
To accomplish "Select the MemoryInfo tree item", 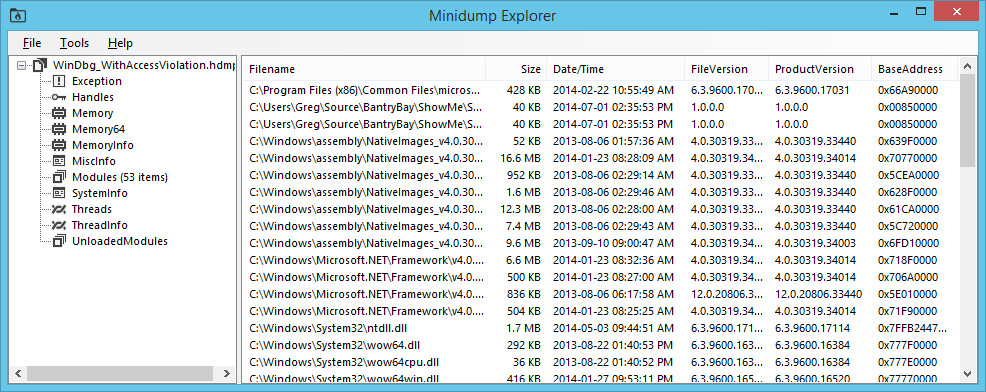I will [102, 145].
